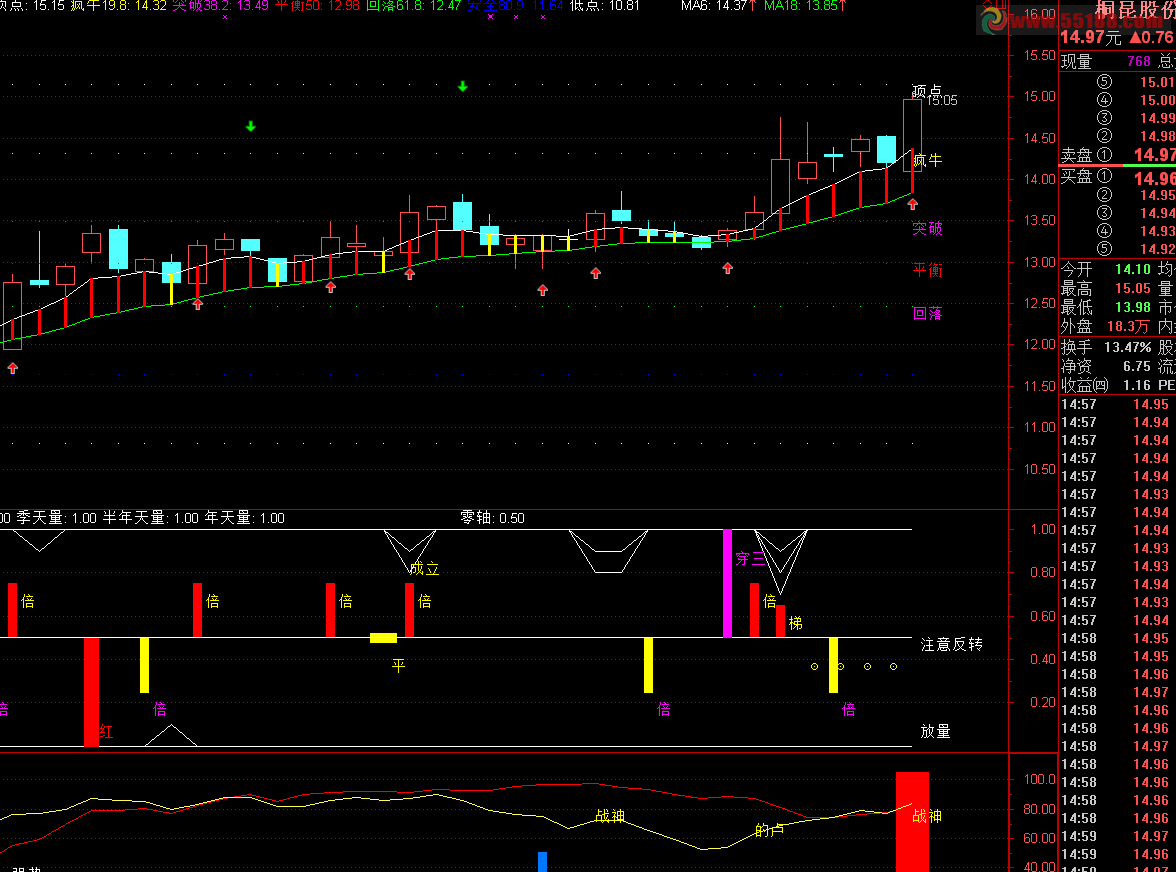Click the yellow 梯 signal label
The image size is (1176, 872).
(796, 623)
